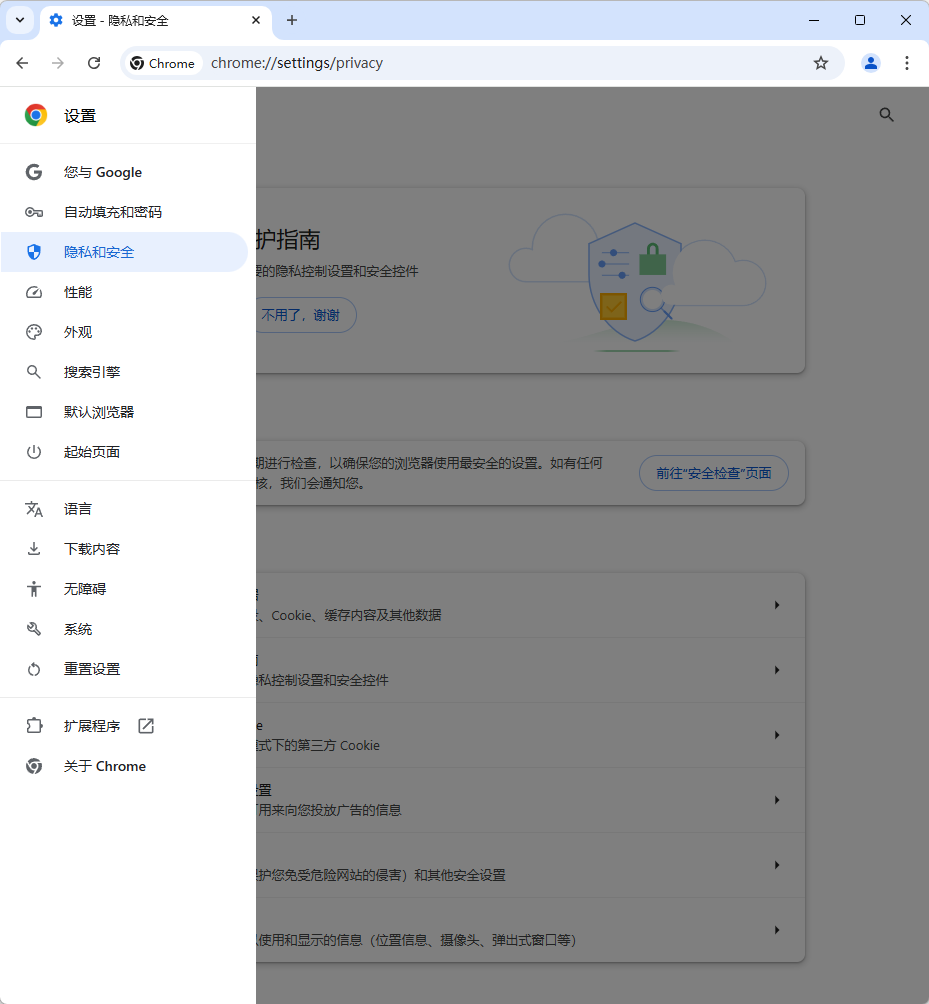Click the paintbrush icon beside 外观

point(33,331)
